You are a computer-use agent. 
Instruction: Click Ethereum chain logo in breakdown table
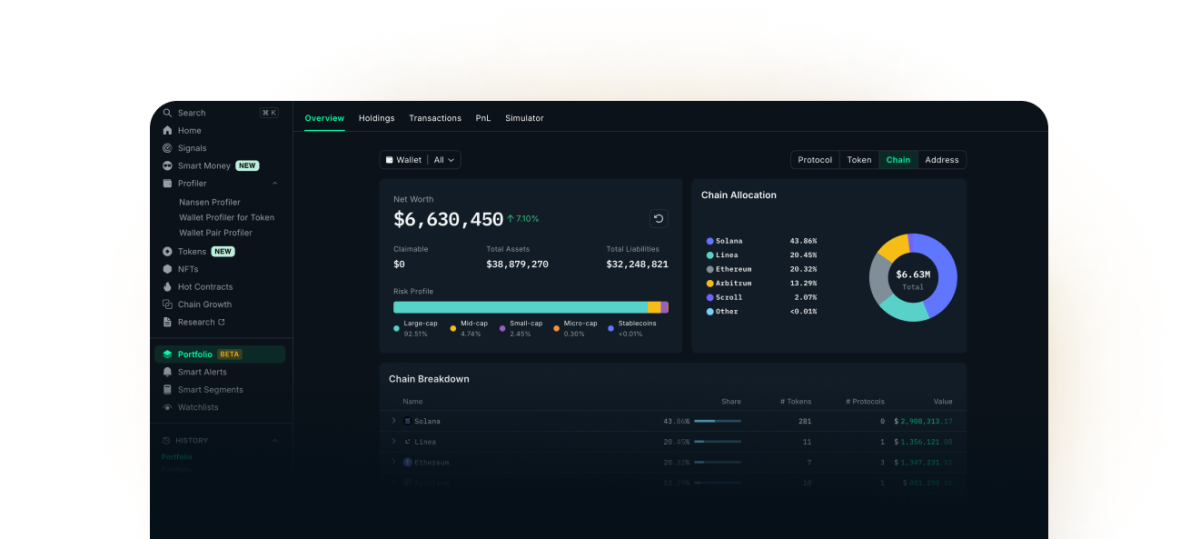408,463
